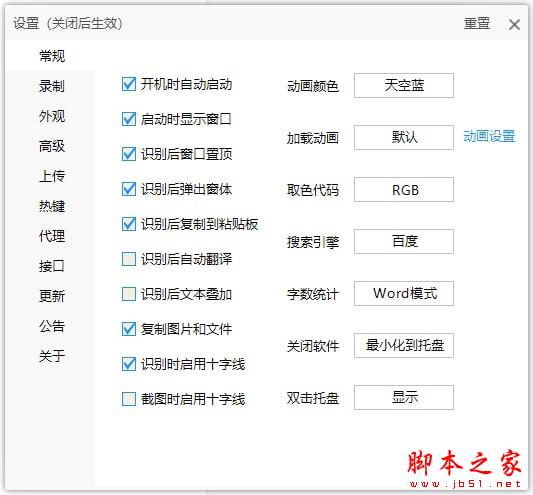
Task: Open the 关于 tab
Action: [52, 356]
